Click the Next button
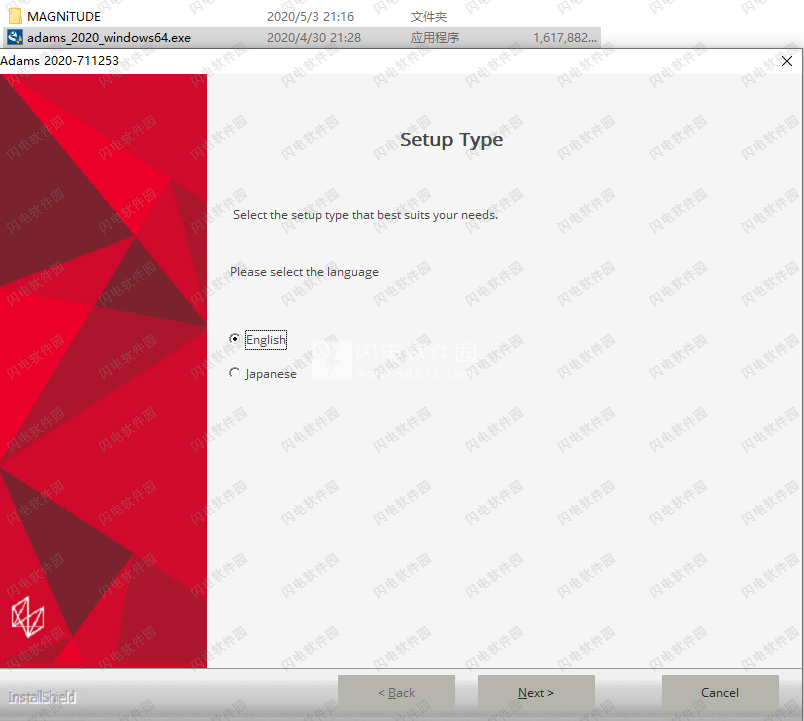 [536, 692]
